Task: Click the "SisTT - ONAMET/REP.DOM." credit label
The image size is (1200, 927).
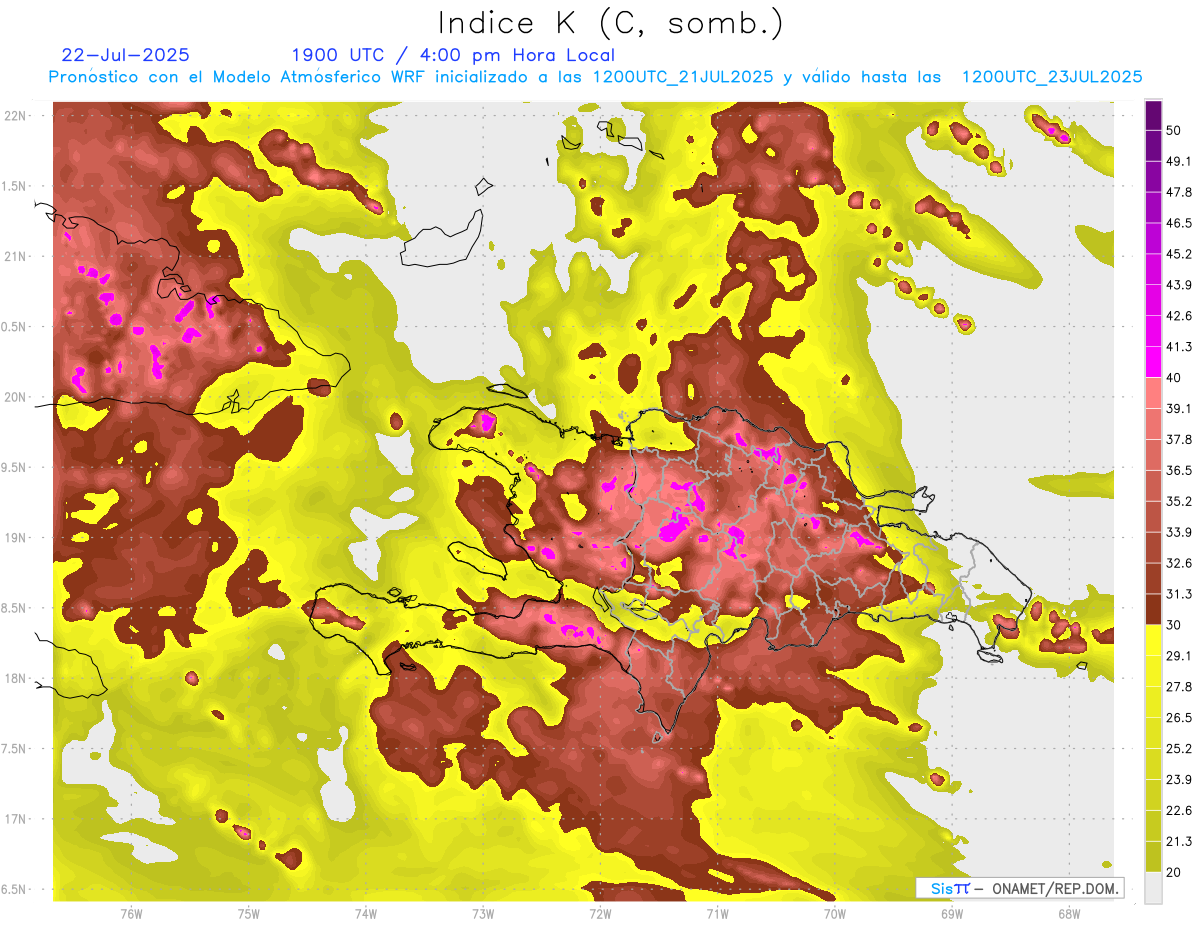Action: (x=1020, y=888)
